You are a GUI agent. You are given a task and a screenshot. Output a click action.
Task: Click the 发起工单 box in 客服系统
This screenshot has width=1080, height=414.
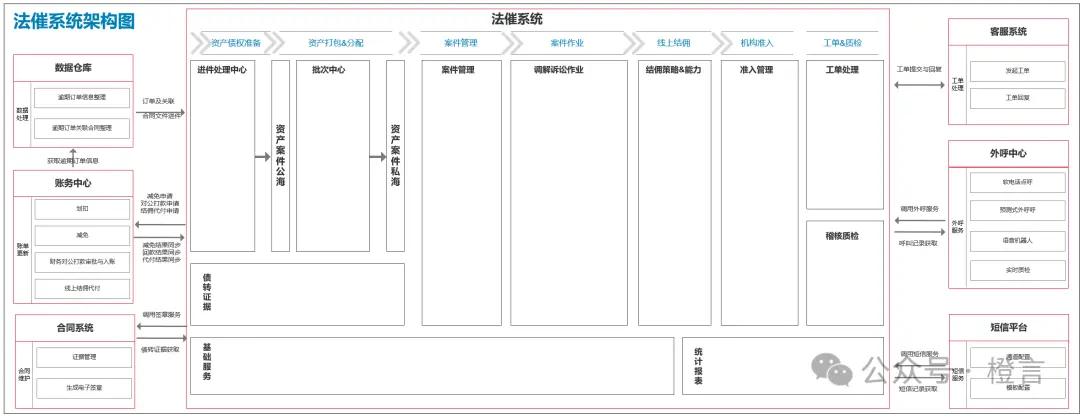pyautogui.click(x=1017, y=71)
